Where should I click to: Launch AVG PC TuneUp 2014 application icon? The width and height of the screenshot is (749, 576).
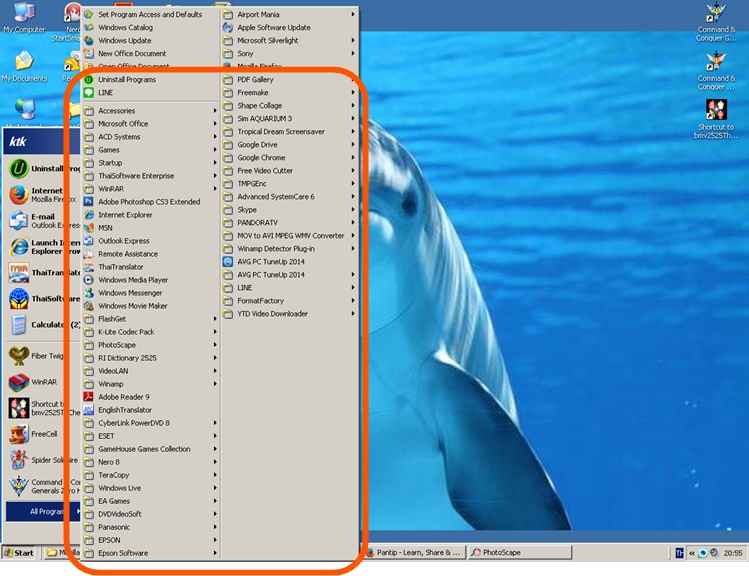tap(289, 262)
